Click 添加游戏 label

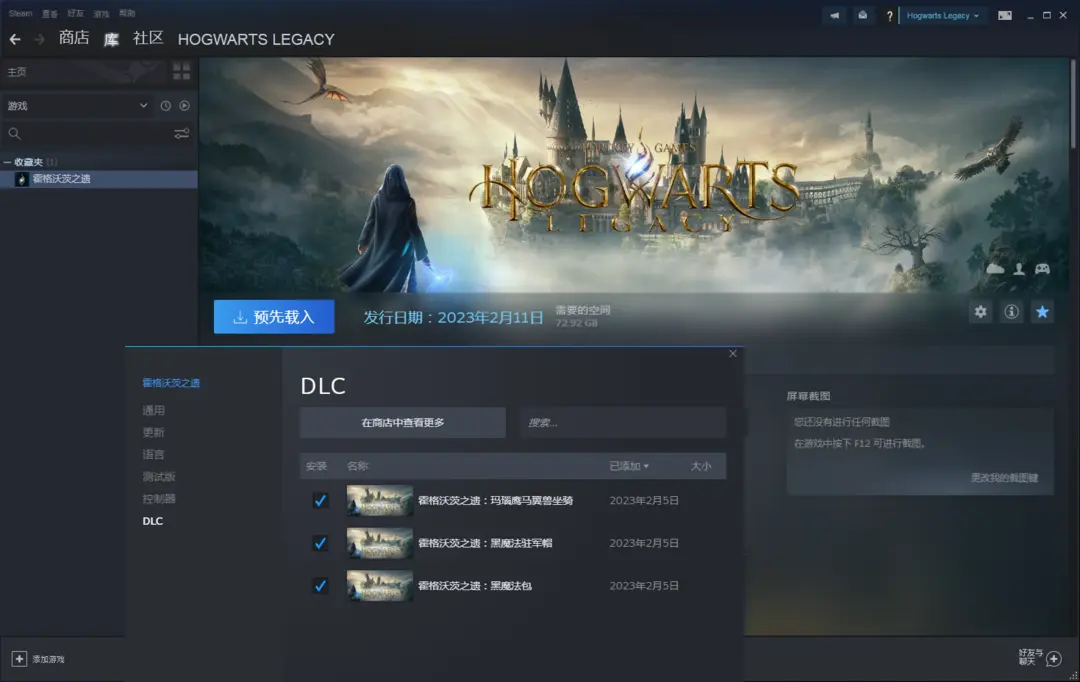click(48, 659)
